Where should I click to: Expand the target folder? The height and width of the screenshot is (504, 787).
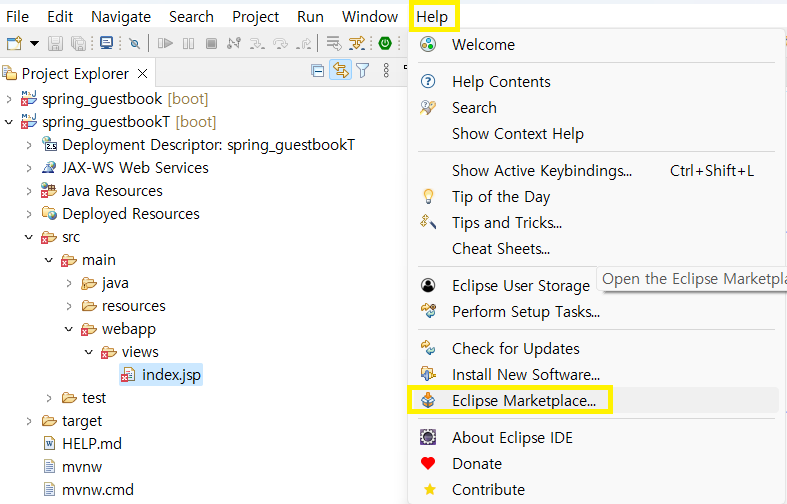pos(29,421)
